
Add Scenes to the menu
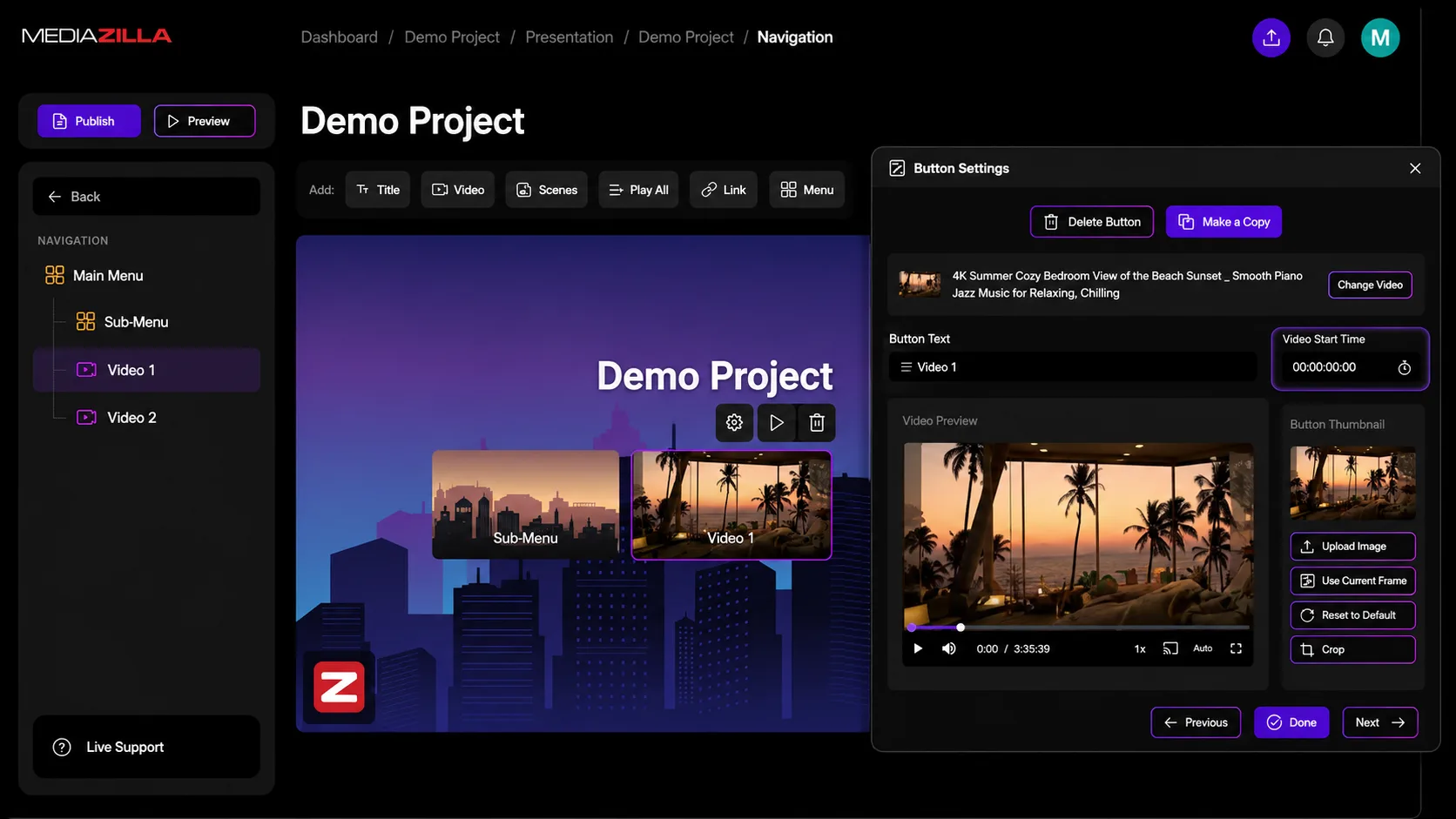(x=547, y=190)
